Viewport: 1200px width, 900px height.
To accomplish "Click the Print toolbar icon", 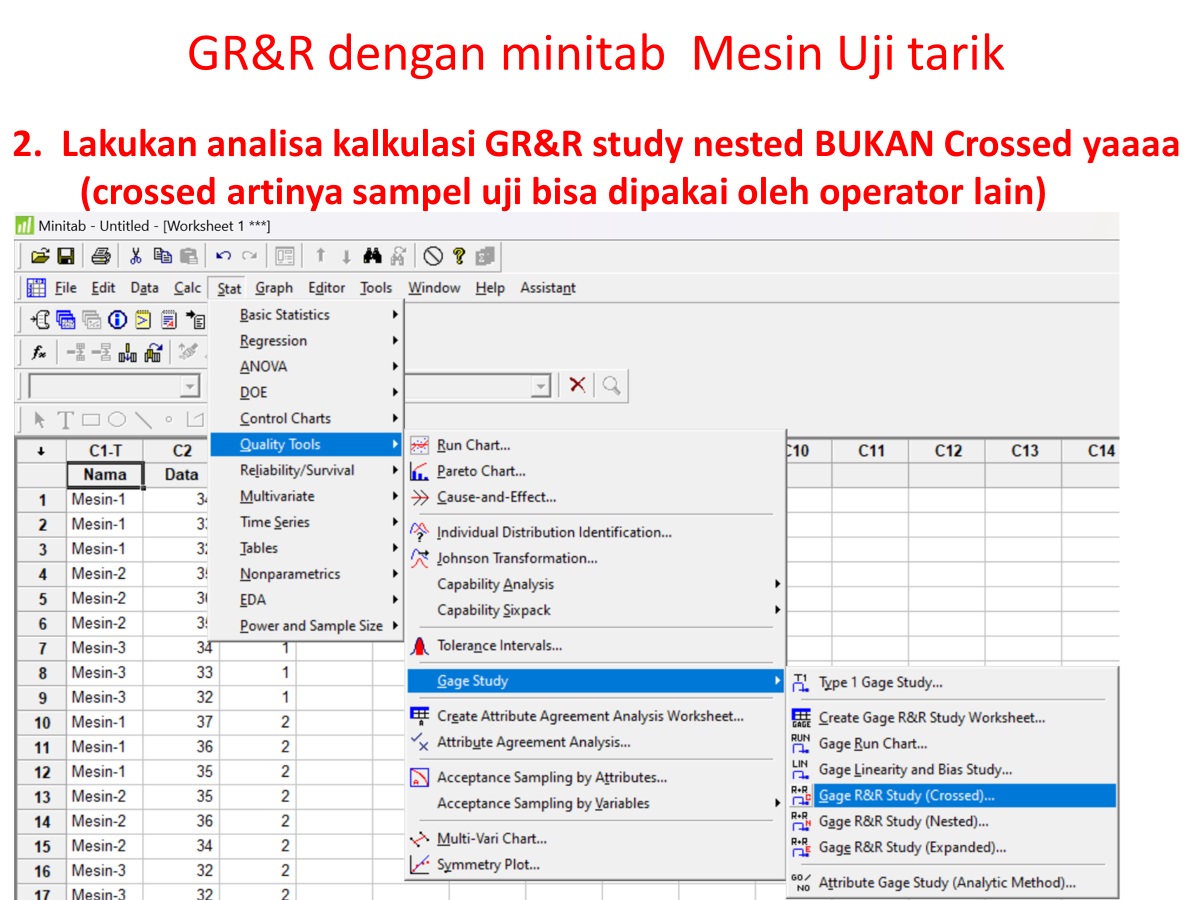I will coord(102,254).
